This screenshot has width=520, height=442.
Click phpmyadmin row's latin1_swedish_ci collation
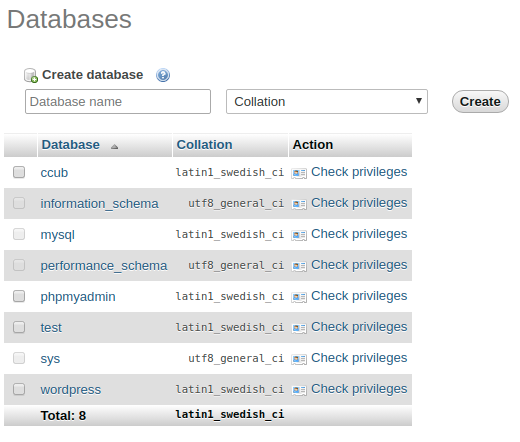(230, 296)
